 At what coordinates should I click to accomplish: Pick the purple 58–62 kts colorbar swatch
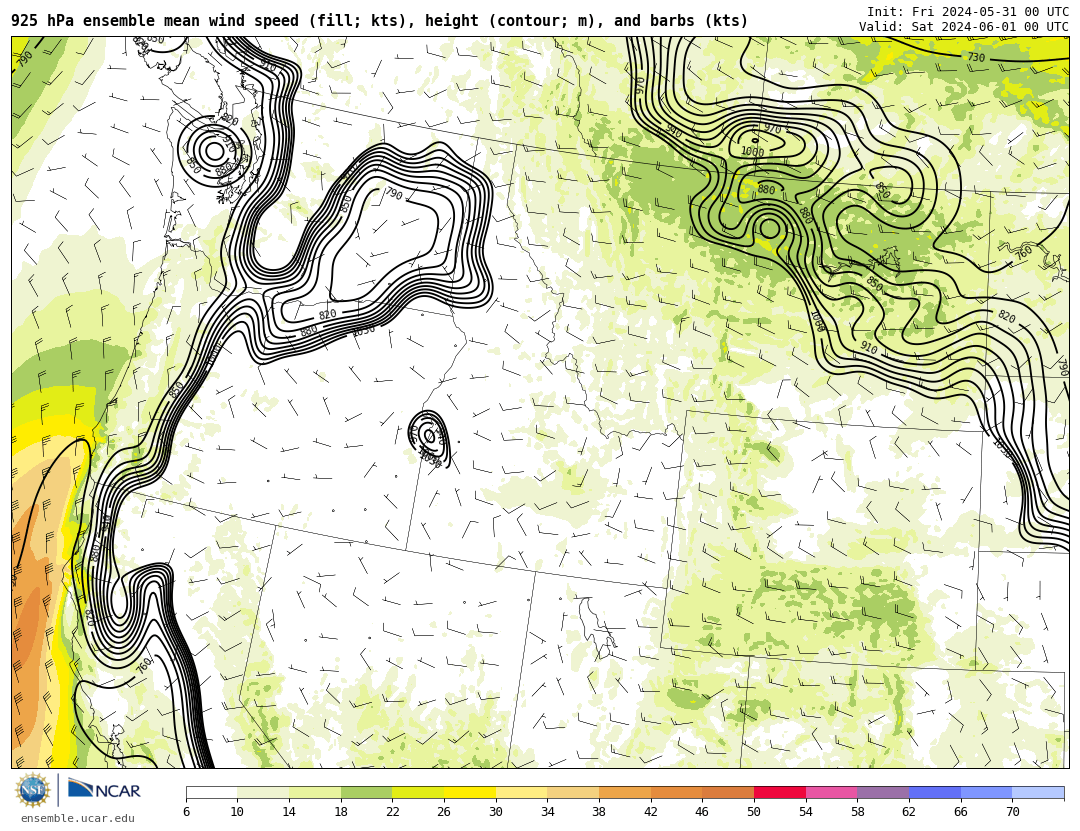coord(883,792)
